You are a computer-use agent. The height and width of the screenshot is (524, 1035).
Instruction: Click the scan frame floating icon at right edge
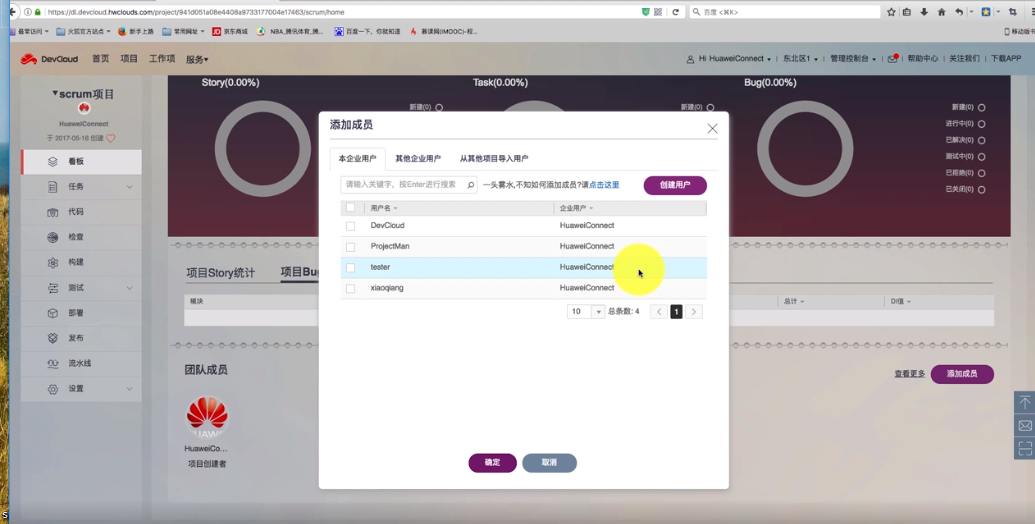click(1024, 449)
